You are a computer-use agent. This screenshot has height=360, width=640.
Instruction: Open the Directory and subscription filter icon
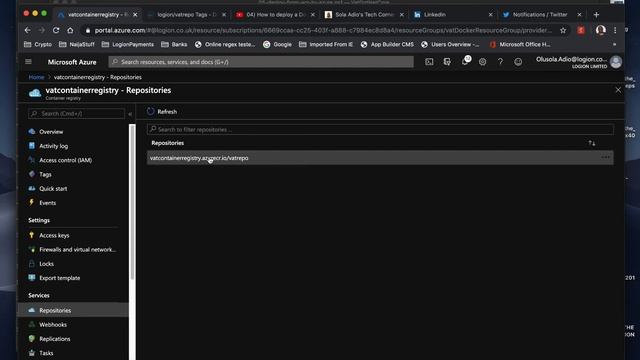coord(447,62)
